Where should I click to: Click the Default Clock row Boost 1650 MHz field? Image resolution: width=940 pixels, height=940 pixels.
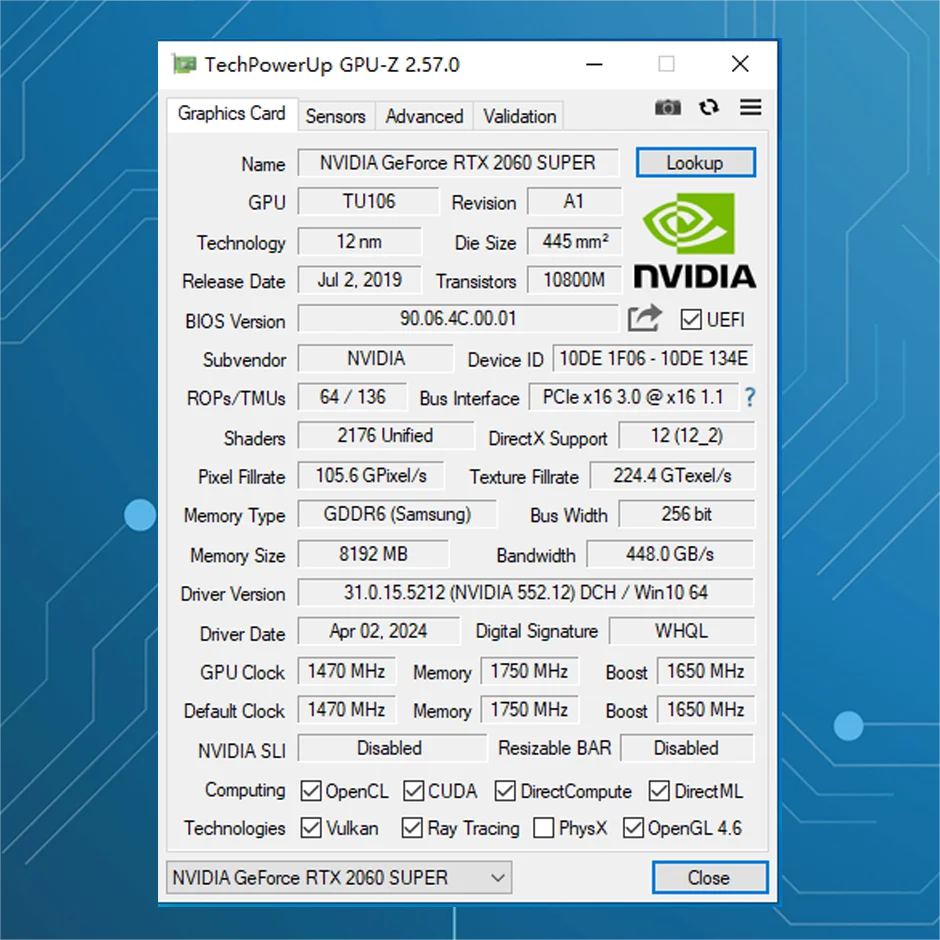coord(706,709)
